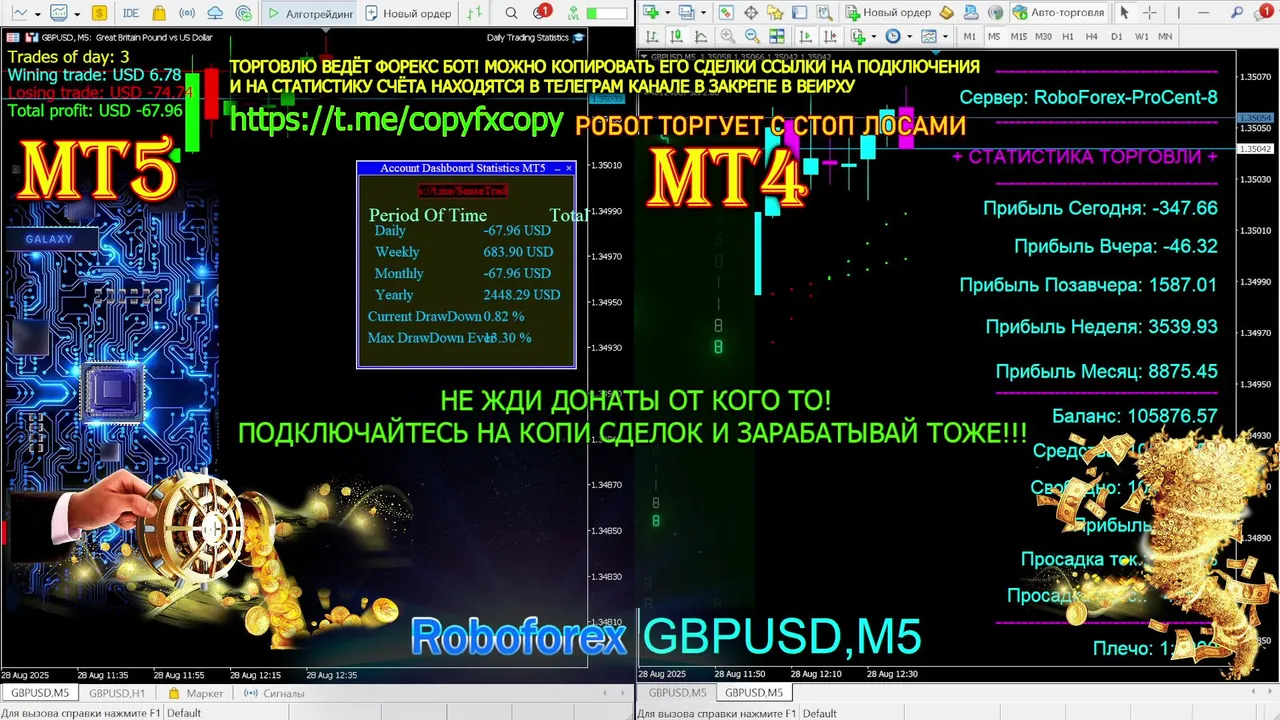Open MetaEditor gold book icon in MT4
Image resolution: width=1280 pixels, height=720 pixels.
946,12
